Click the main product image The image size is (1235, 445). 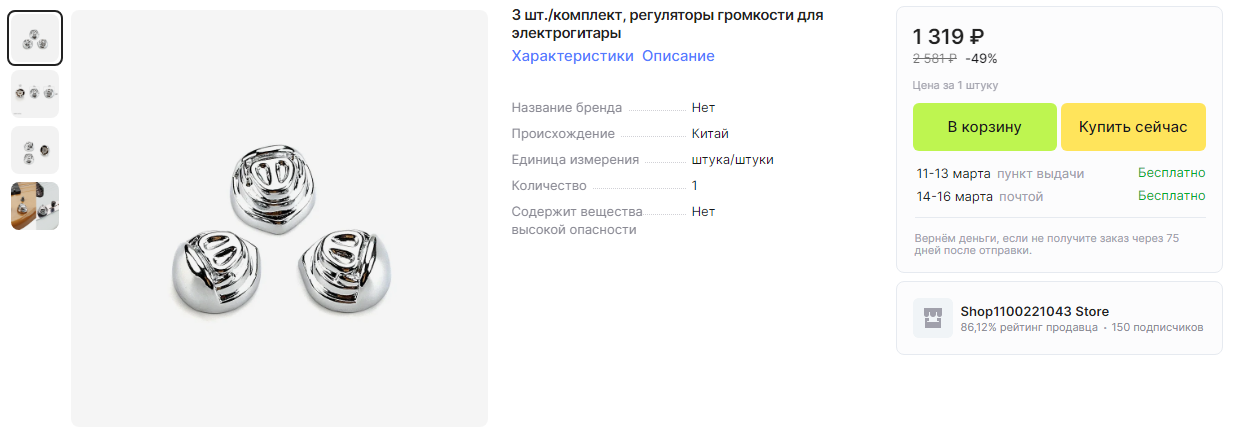(279, 219)
